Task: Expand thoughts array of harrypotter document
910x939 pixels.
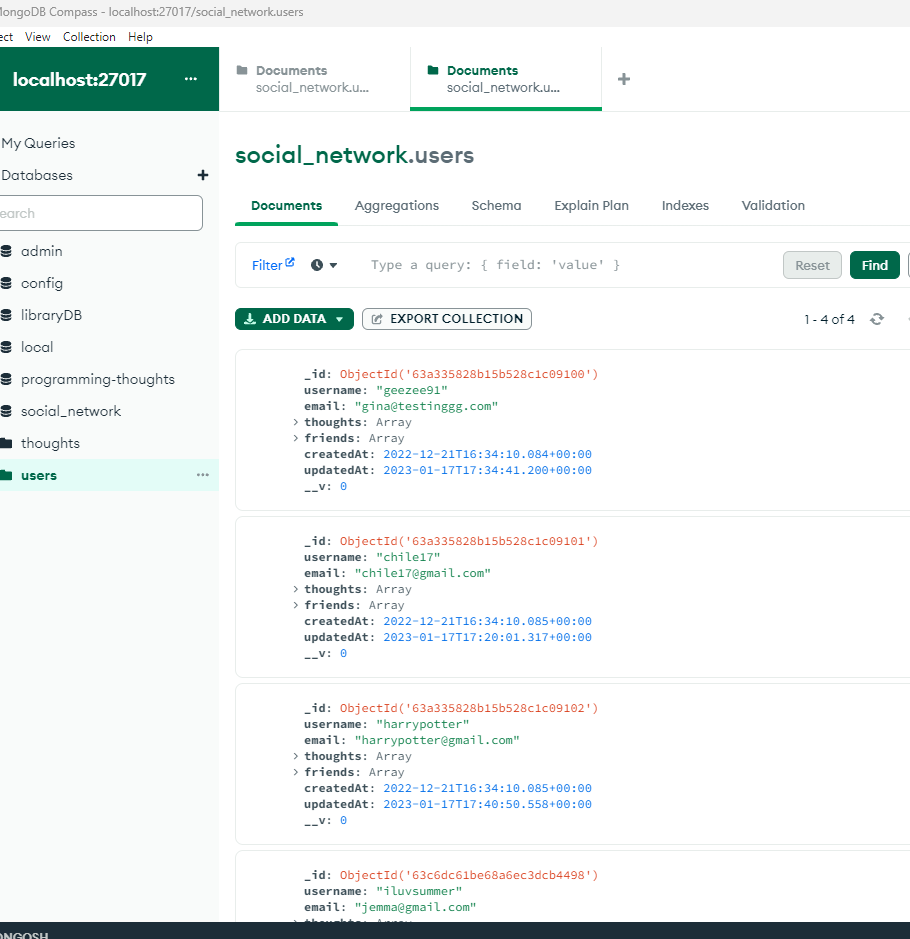Action: click(x=296, y=756)
